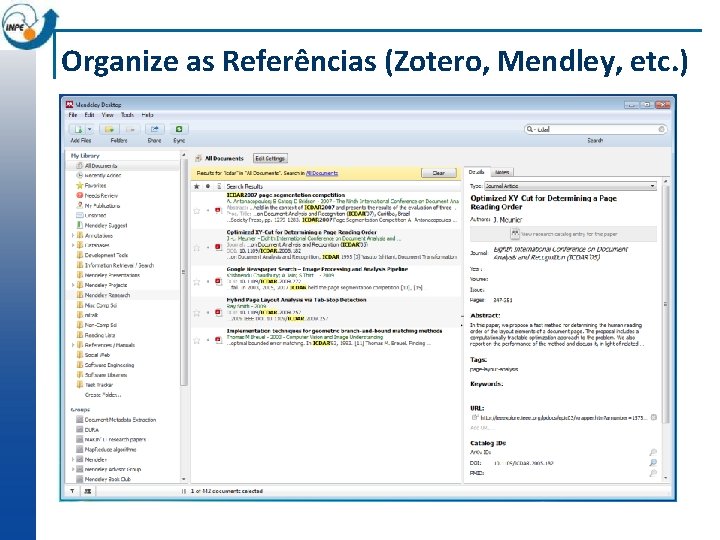Select Recently Added in My Library
Screen dimensions: 720x540
(x=103, y=175)
